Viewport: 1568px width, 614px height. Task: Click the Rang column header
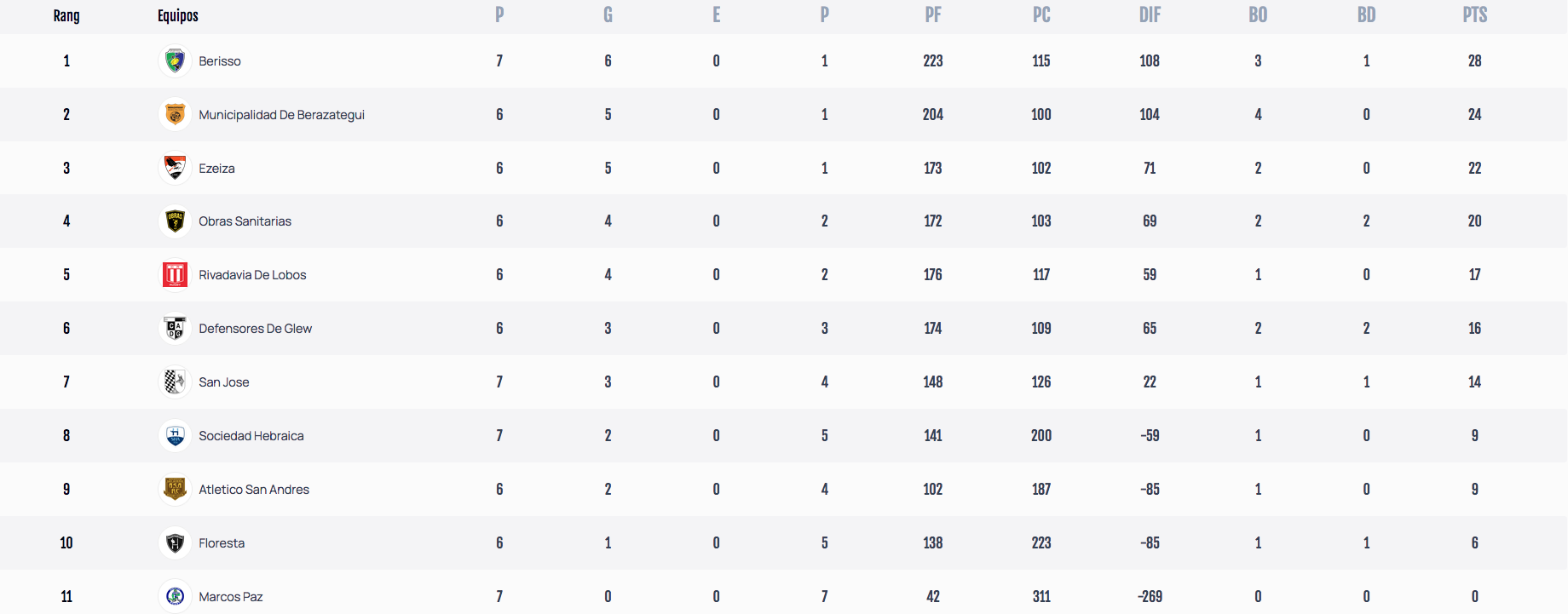[x=66, y=15]
